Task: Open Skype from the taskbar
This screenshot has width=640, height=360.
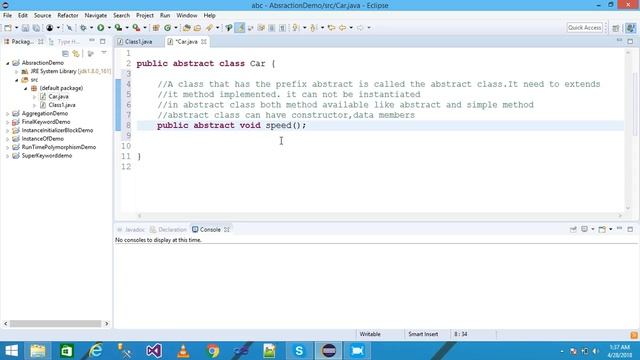Action: (x=299, y=351)
